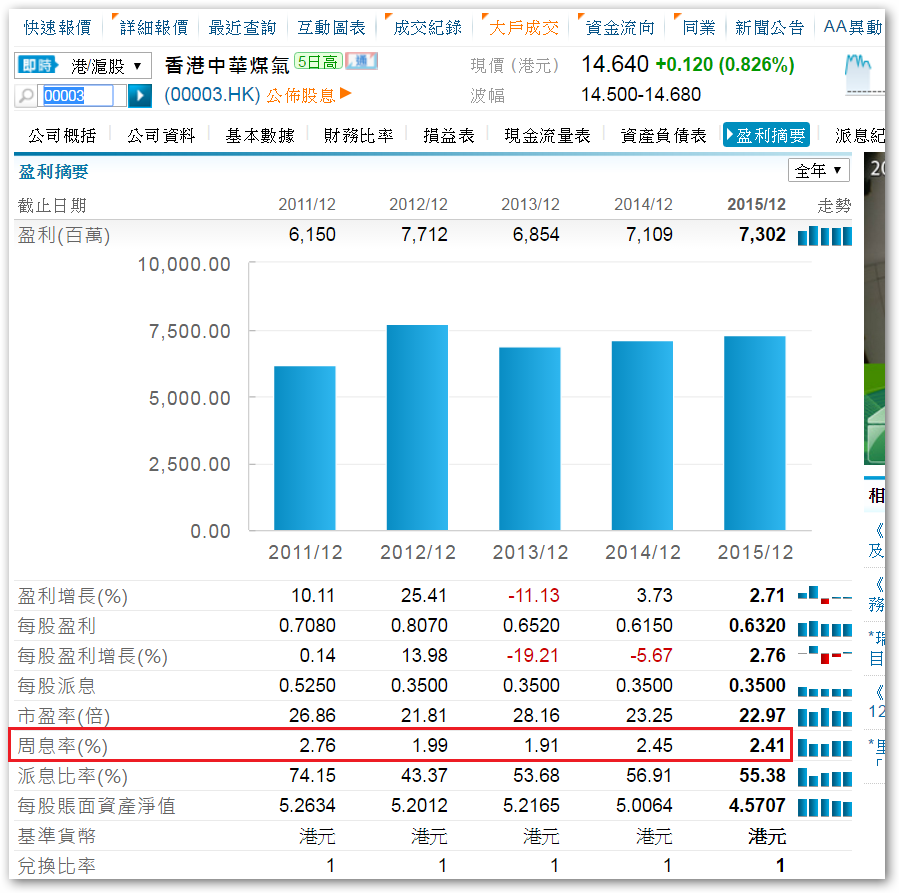Click the search magnifier icon
This screenshot has height=893, width=899.
[26, 96]
